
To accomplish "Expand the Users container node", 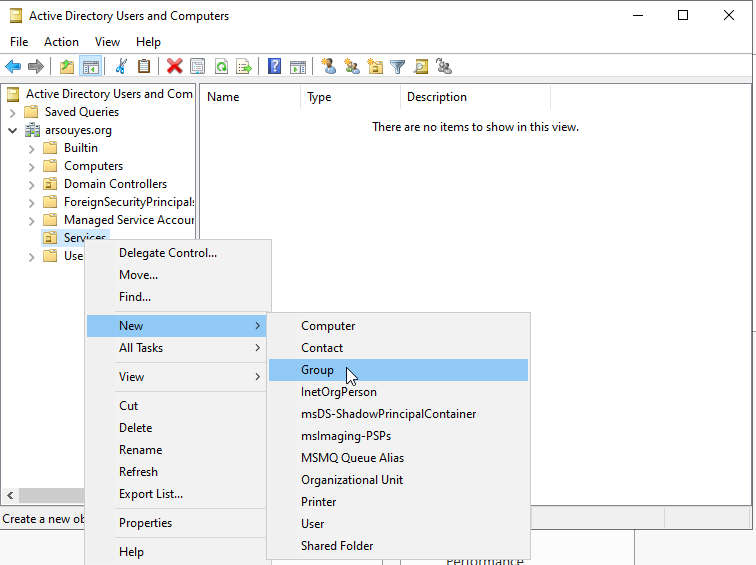I will pyautogui.click(x=31, y=257).
